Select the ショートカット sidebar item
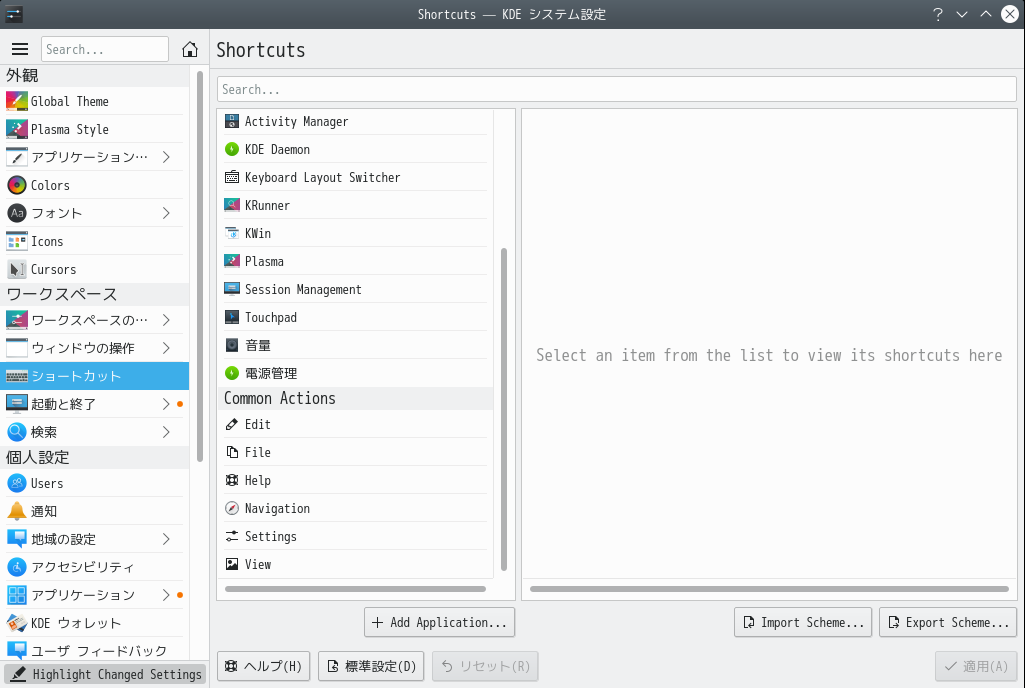1025x688 pixels. click(x=94, y=376)
